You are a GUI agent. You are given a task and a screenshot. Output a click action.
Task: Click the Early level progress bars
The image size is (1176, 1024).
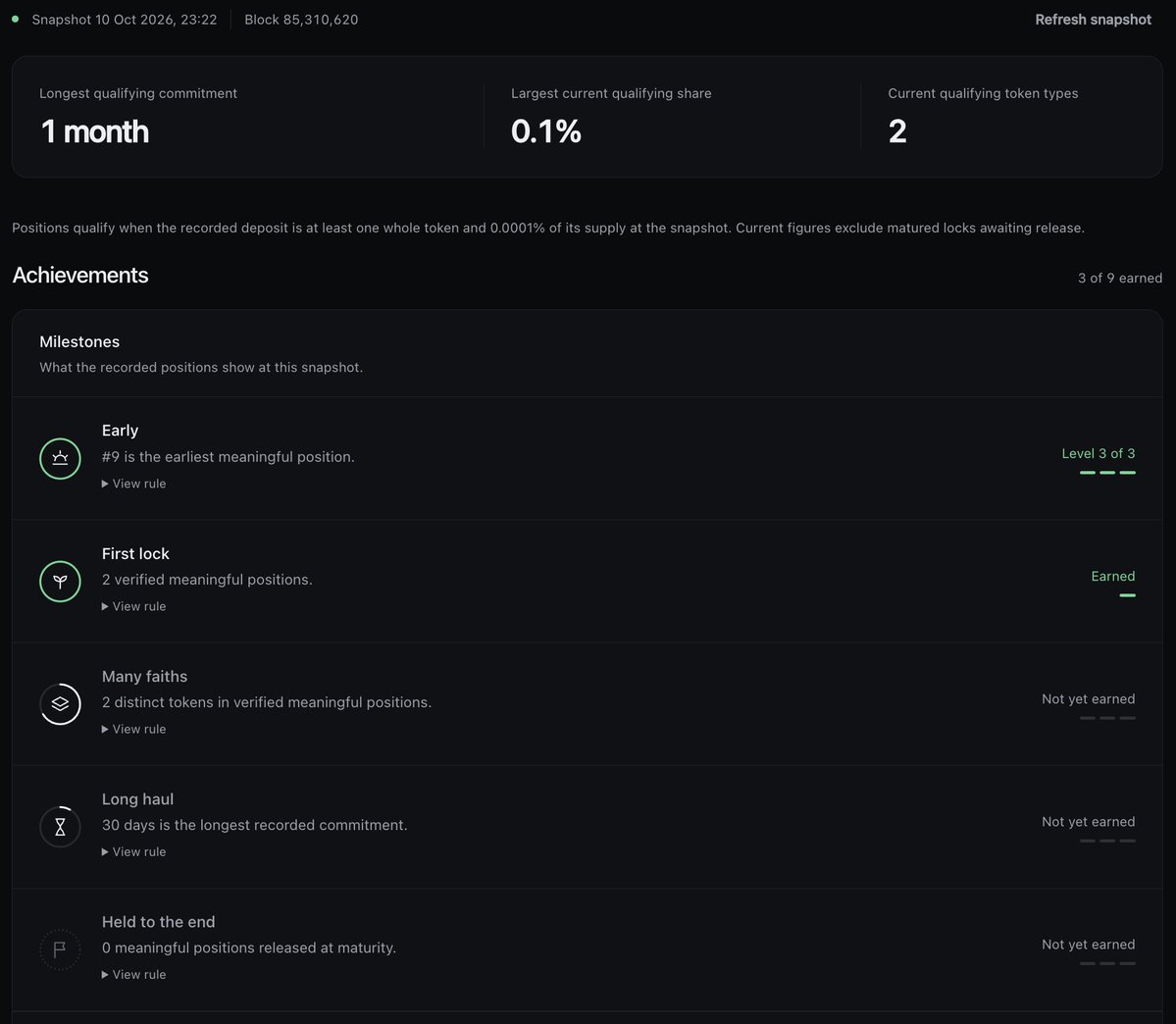(x=1107, y=473)
